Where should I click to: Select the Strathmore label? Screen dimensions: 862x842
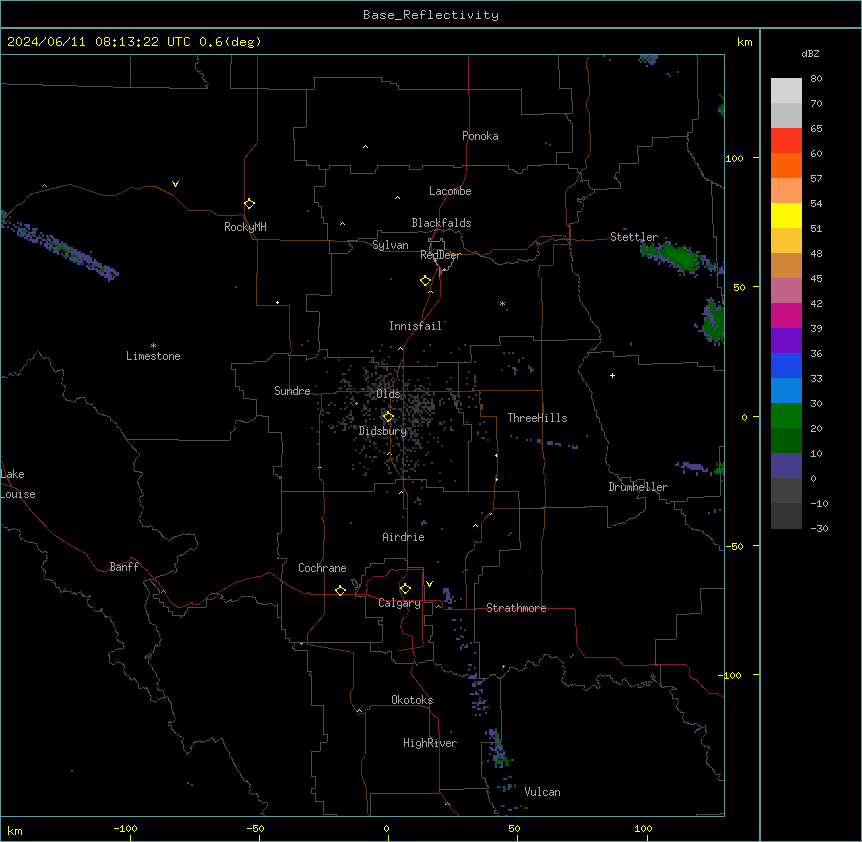(x=516, y=608)
